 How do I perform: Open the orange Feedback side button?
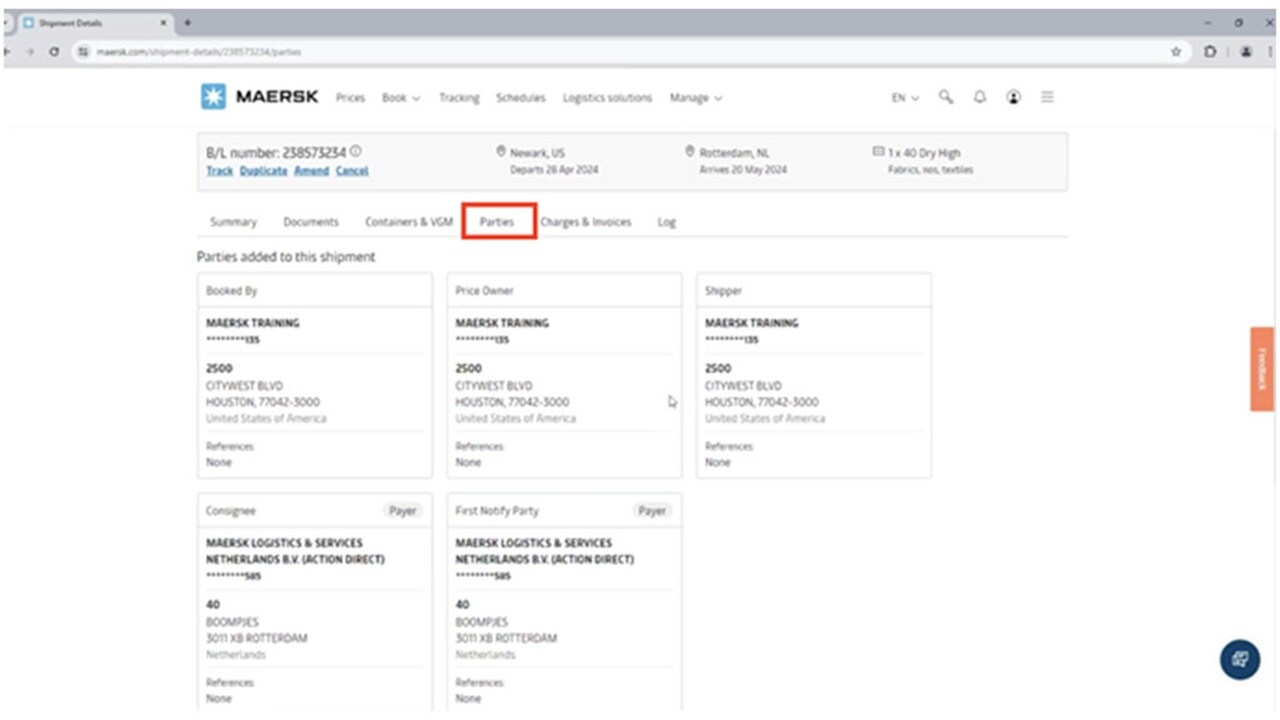click(1261, 369)
